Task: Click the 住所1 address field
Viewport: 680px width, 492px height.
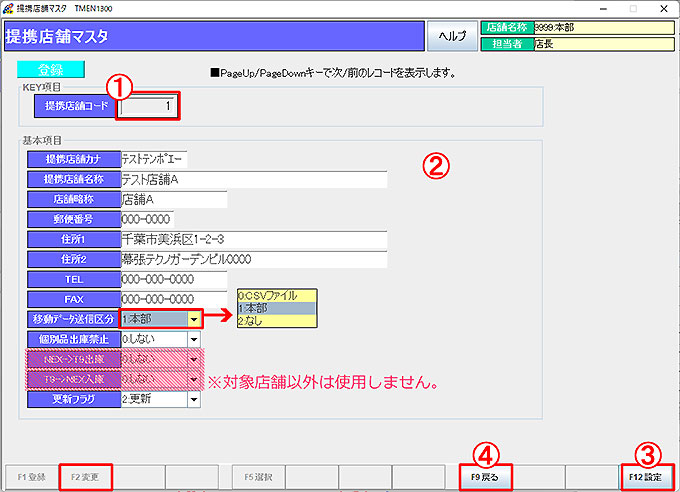Action: (254, 239)
